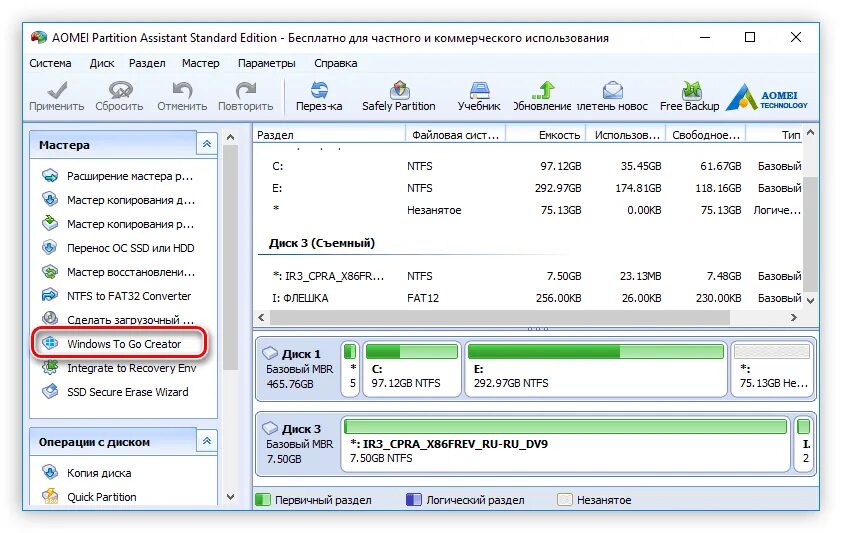The image size is (842, 533).
Task: Open SSD Secure Erase Wizard link
Action: pyautogui.click(x=128, y=392)
